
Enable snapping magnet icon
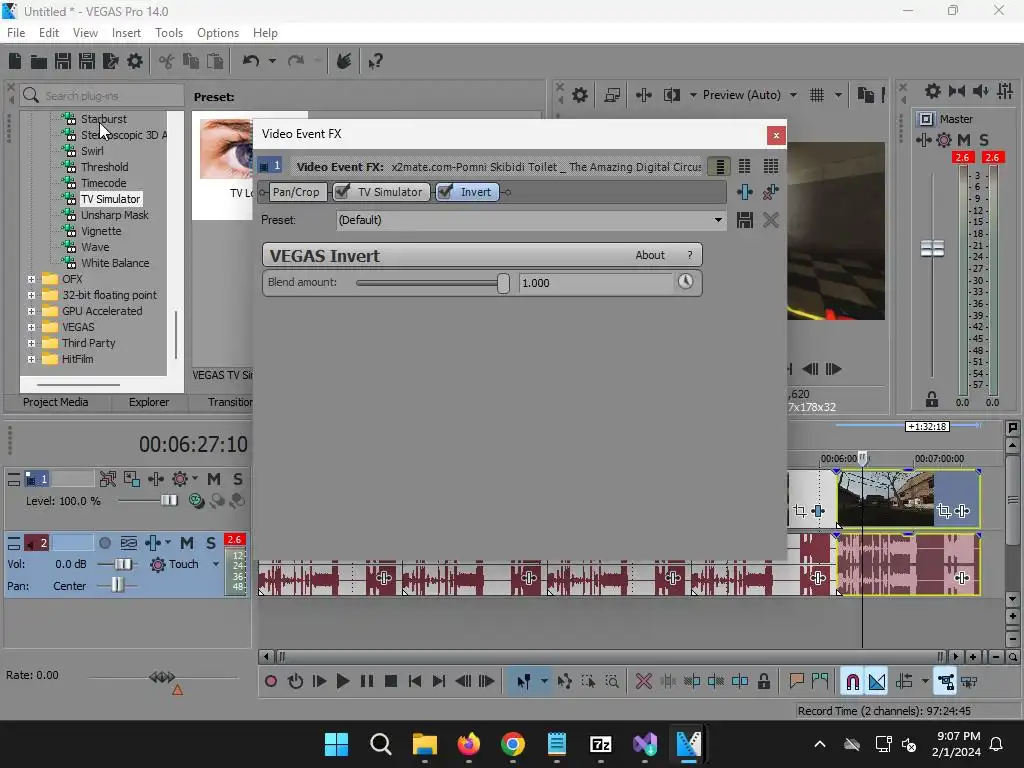tap(852, 682)
